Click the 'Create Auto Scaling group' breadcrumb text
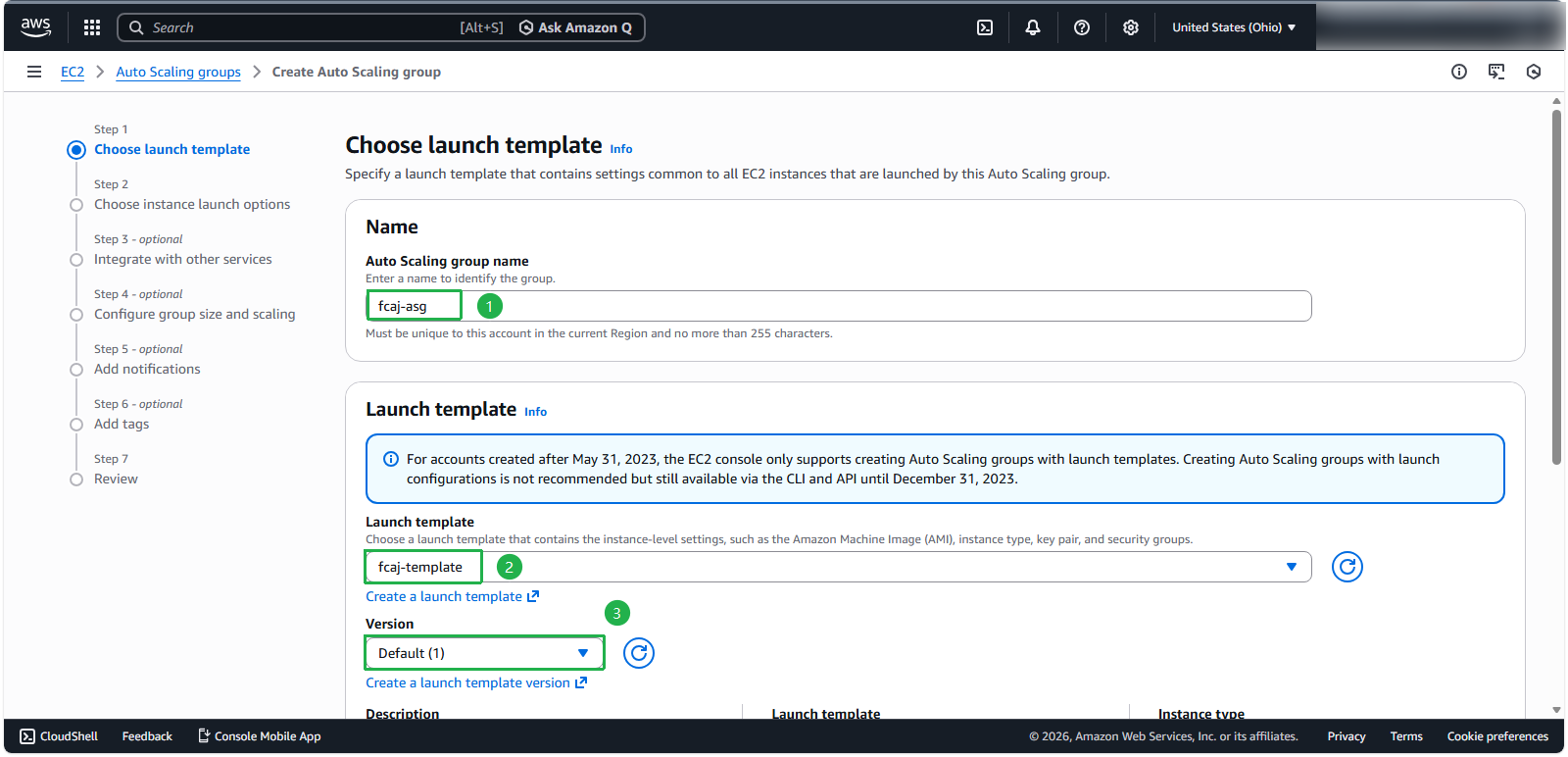1568x757 pixels. (x=357, y=72)
